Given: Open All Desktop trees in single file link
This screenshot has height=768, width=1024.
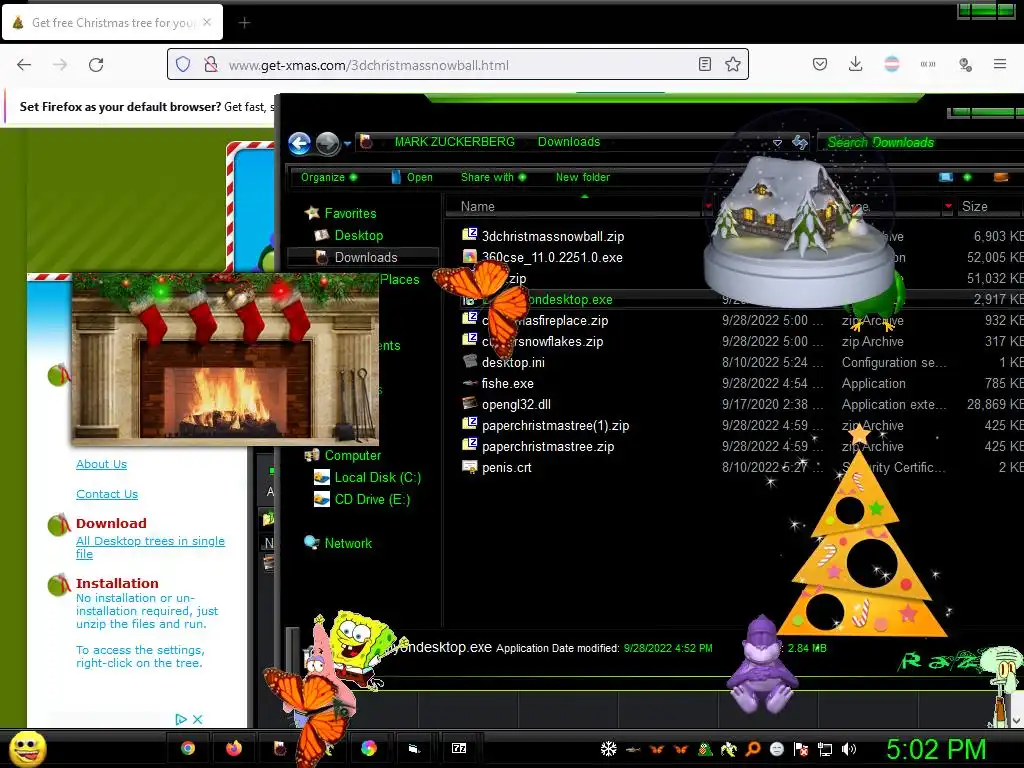Looking at the screenshot, I should point(150,547).
